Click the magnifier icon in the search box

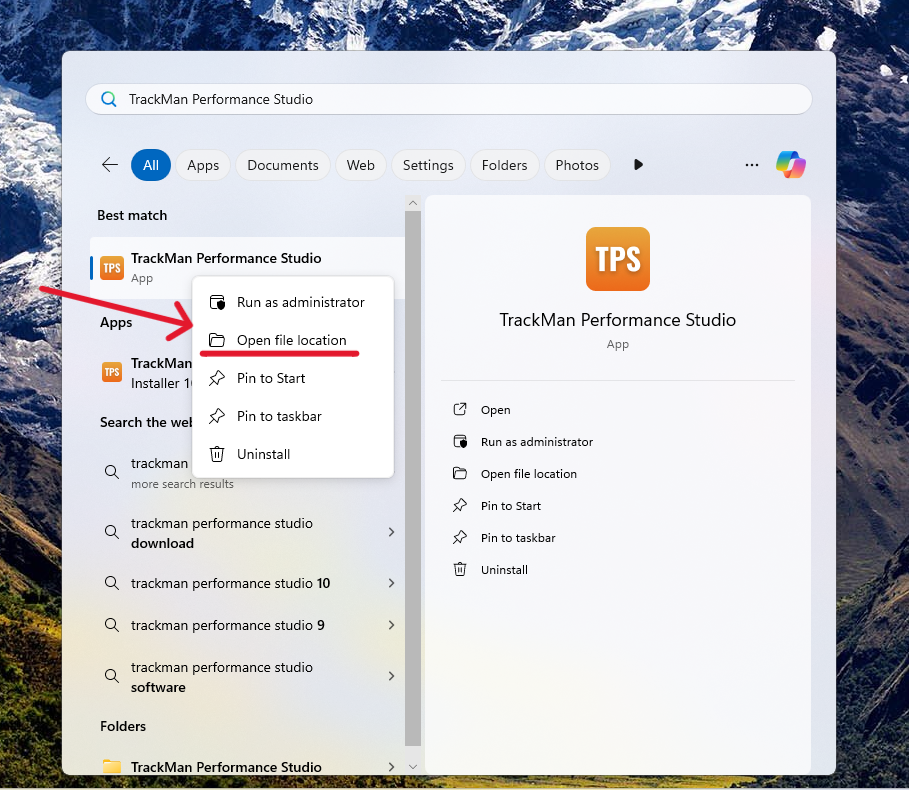(x=108, y=99)
